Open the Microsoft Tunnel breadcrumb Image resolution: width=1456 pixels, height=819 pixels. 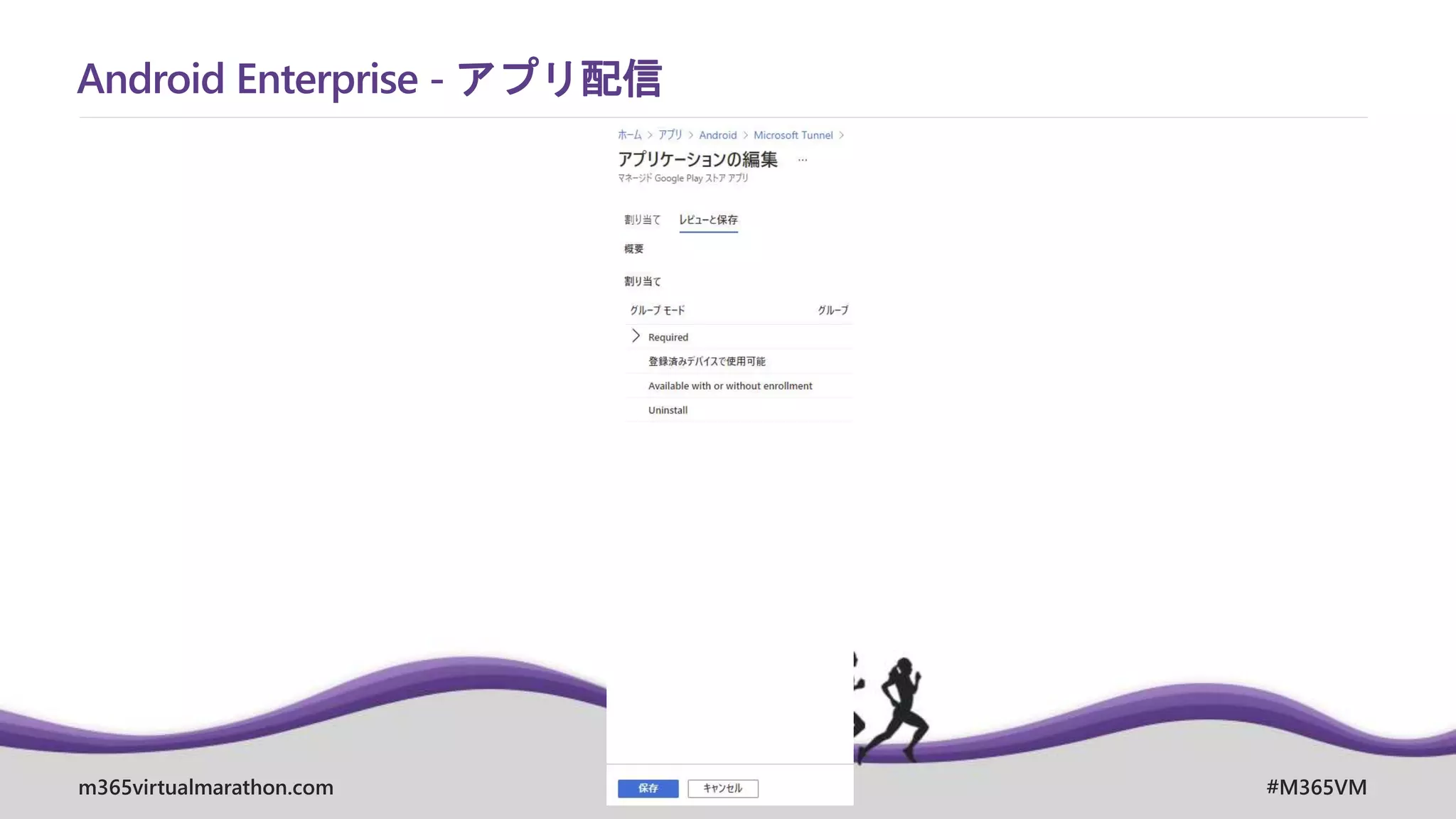pyautogui.click(x=793, y=135)
